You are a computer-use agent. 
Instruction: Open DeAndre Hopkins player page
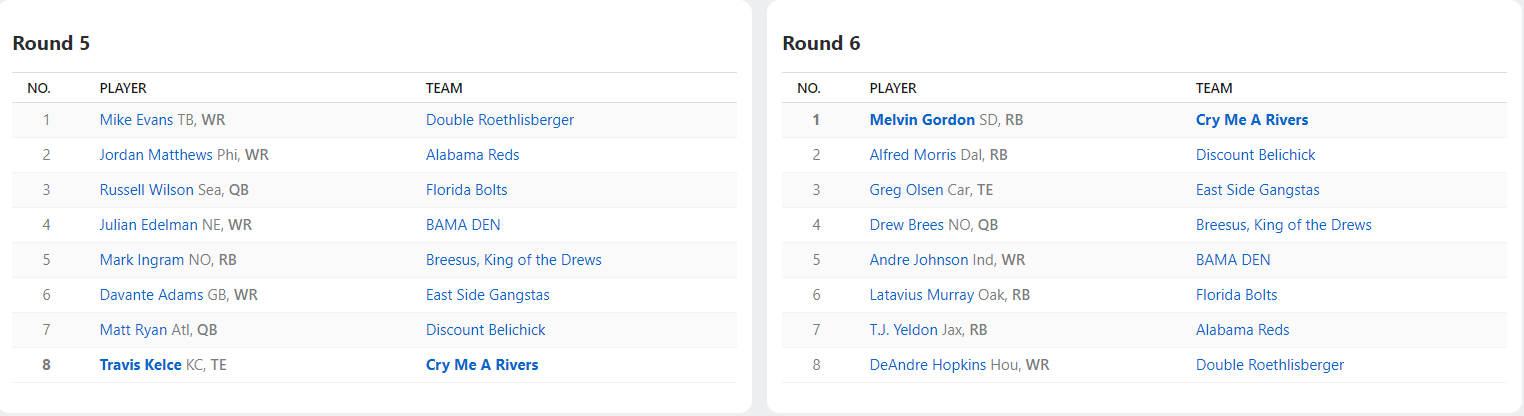coord(927,365)
